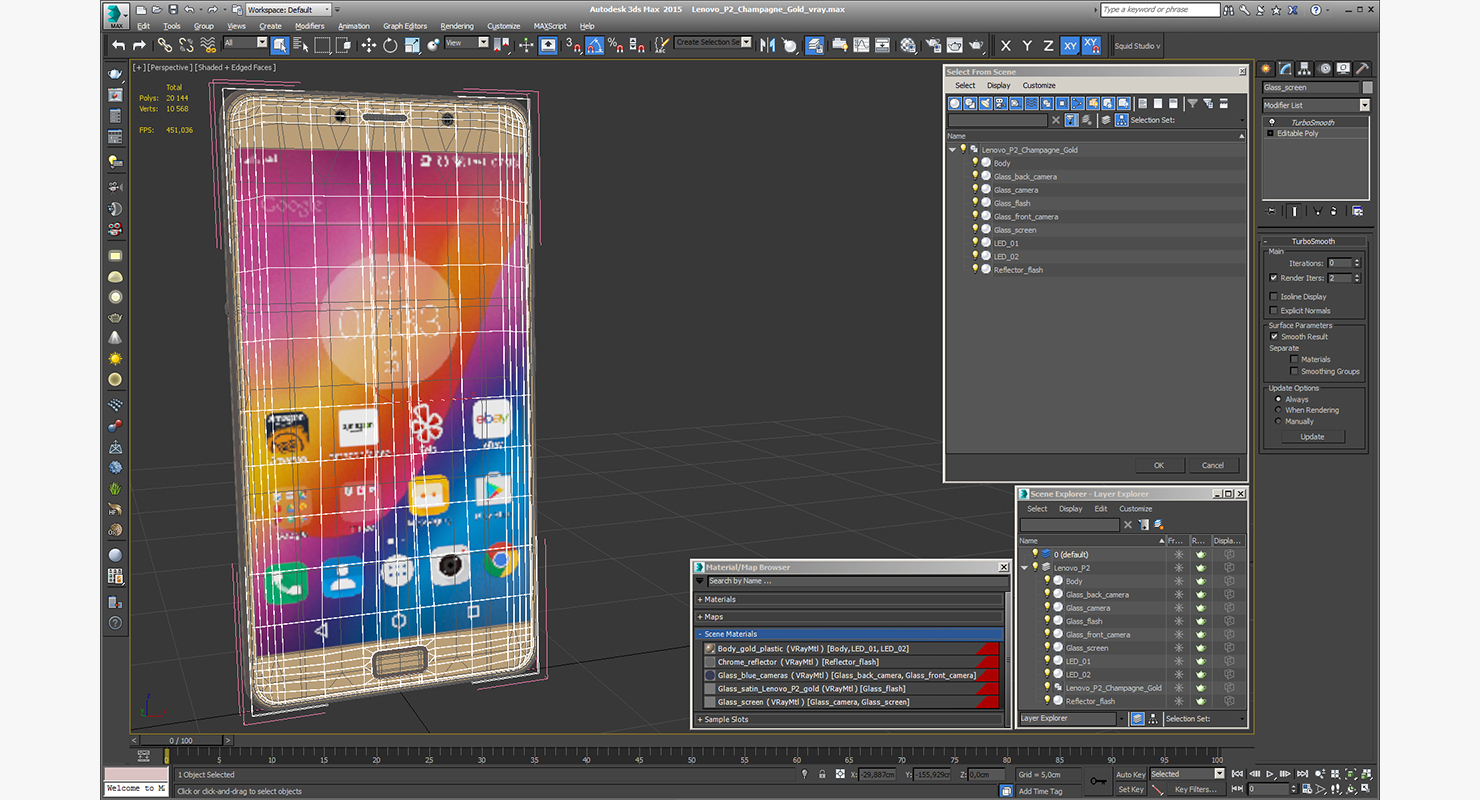Enable the Explicit Normals checkbox

pos(1273,311)
